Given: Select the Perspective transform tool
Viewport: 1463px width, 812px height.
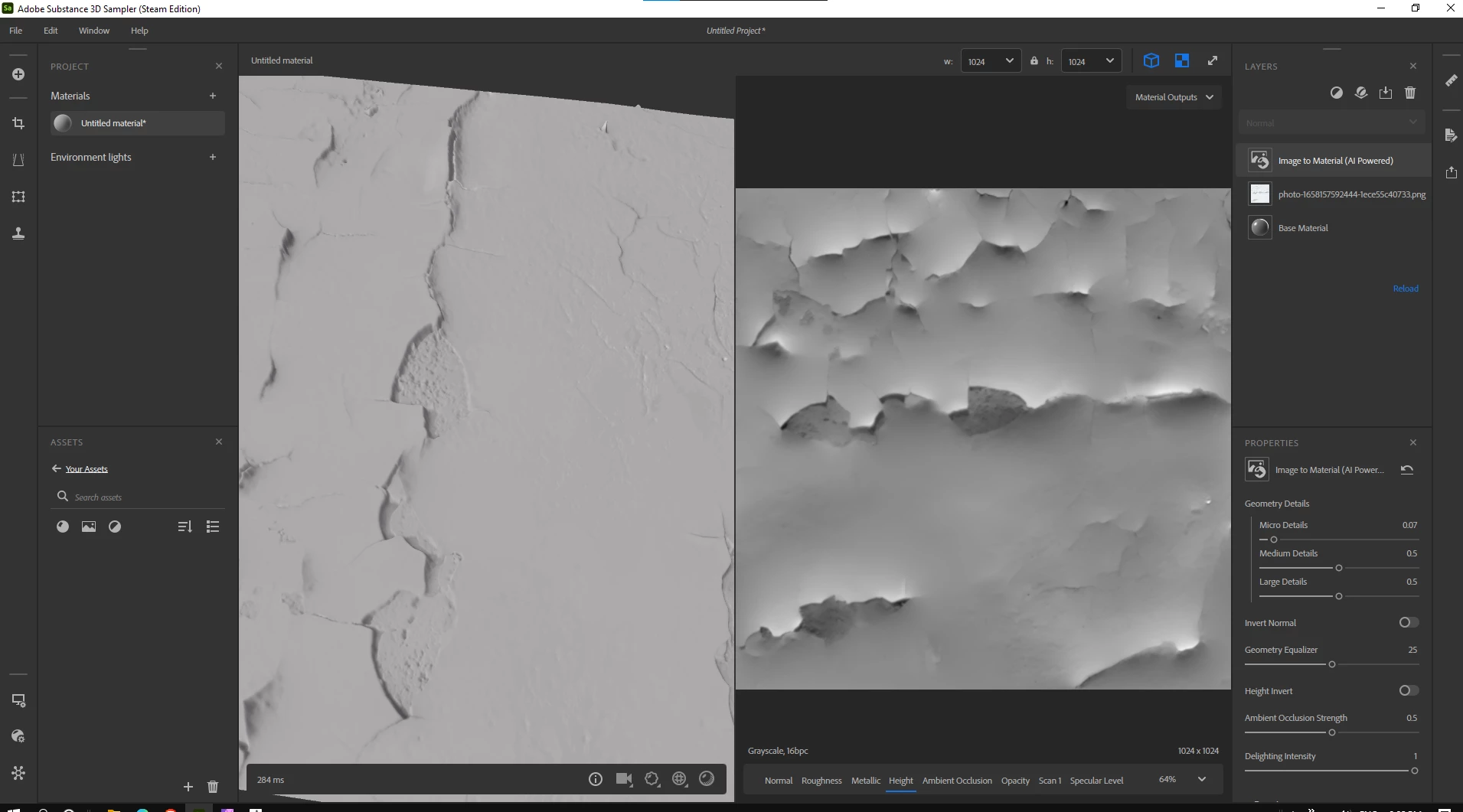Looking at the screenshot, I should click(18, 160).
